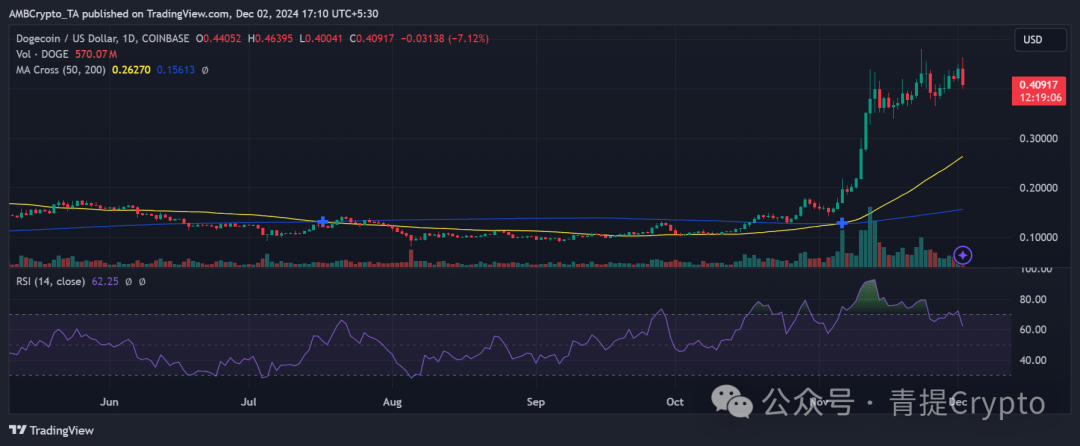
Task: Click the yellow 50 MA value 0.26270
Action: click(x=132, y=70)
